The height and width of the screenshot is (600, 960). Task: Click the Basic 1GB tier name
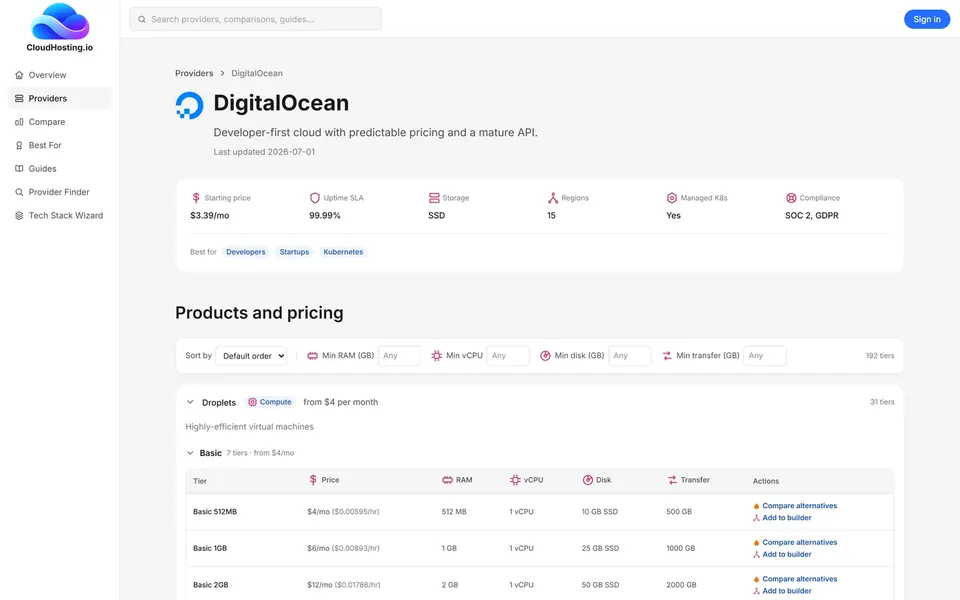coord(210,549)
